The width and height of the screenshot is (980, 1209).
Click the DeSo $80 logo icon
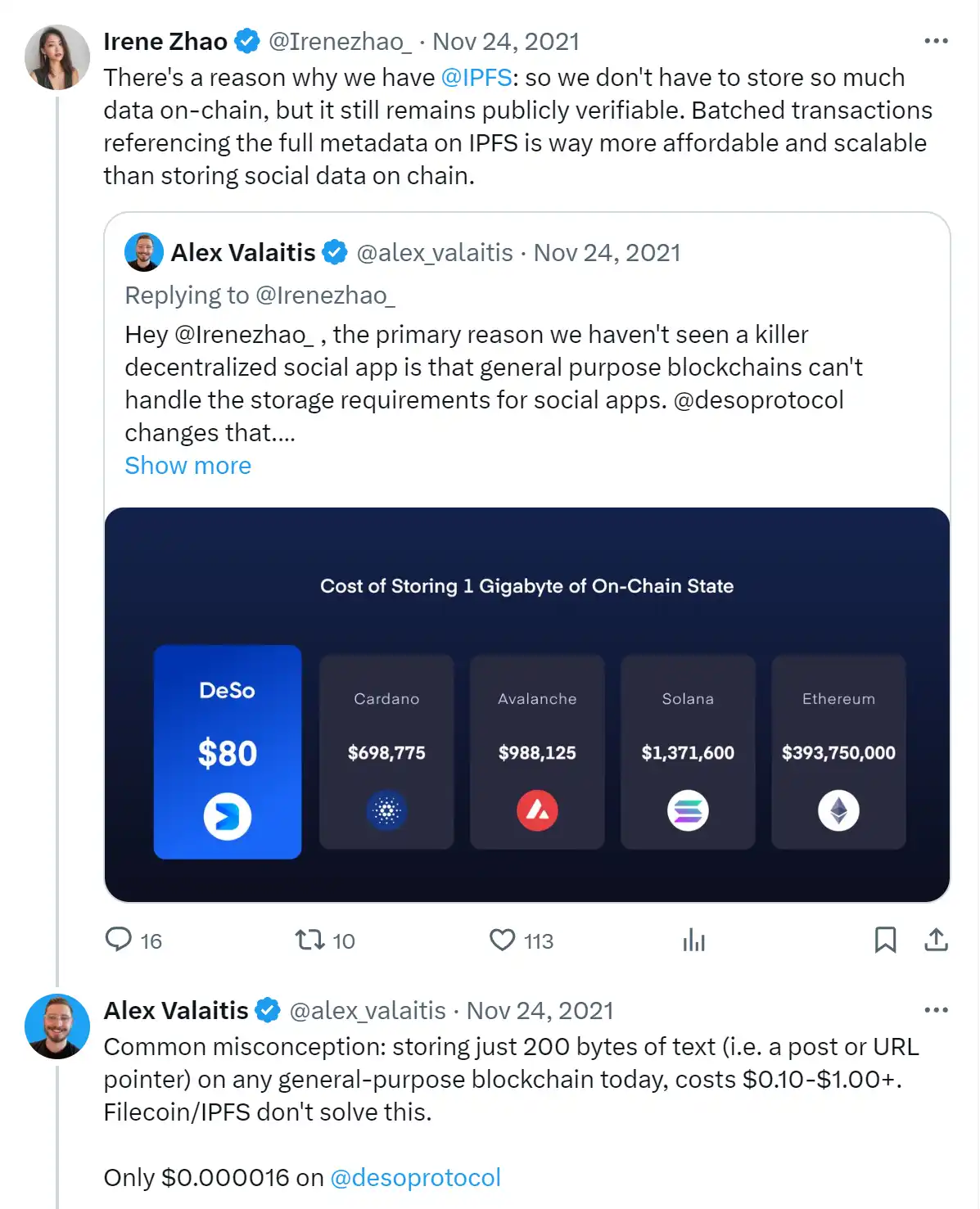(x=228, y=816)
